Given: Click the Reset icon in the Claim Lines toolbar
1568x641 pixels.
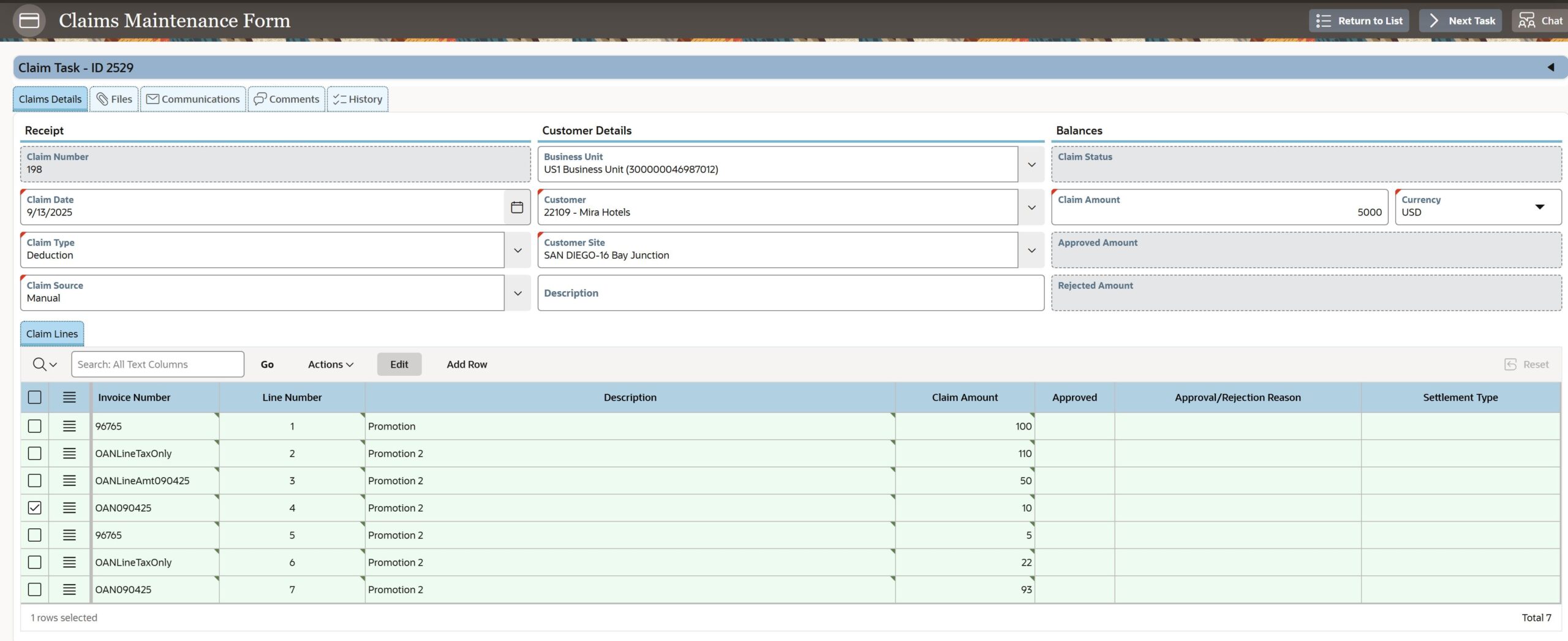Looking at the screenshot, I should point(1510,365).
